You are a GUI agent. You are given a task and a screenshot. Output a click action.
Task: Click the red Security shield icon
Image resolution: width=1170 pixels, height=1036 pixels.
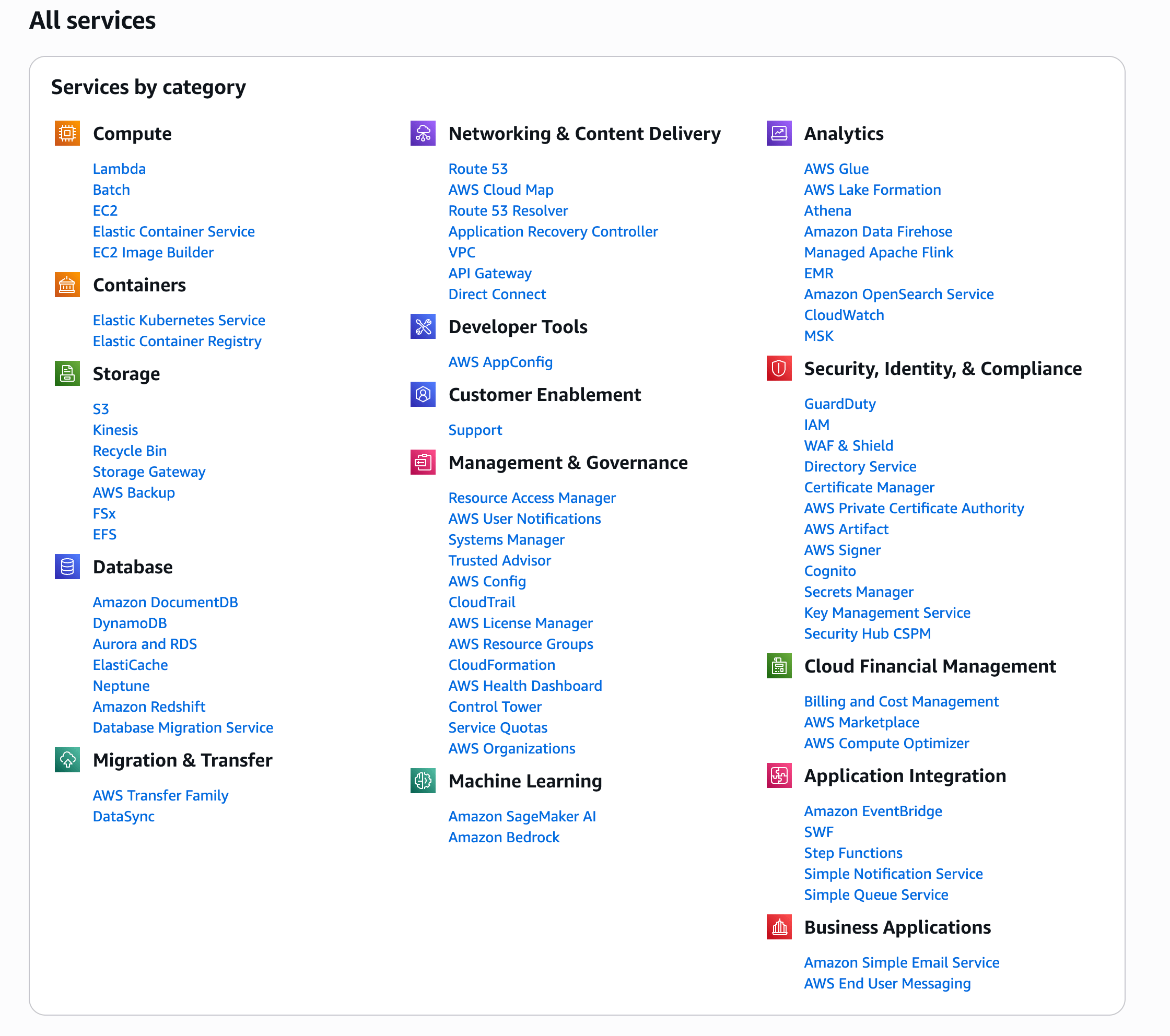point(778,368)
